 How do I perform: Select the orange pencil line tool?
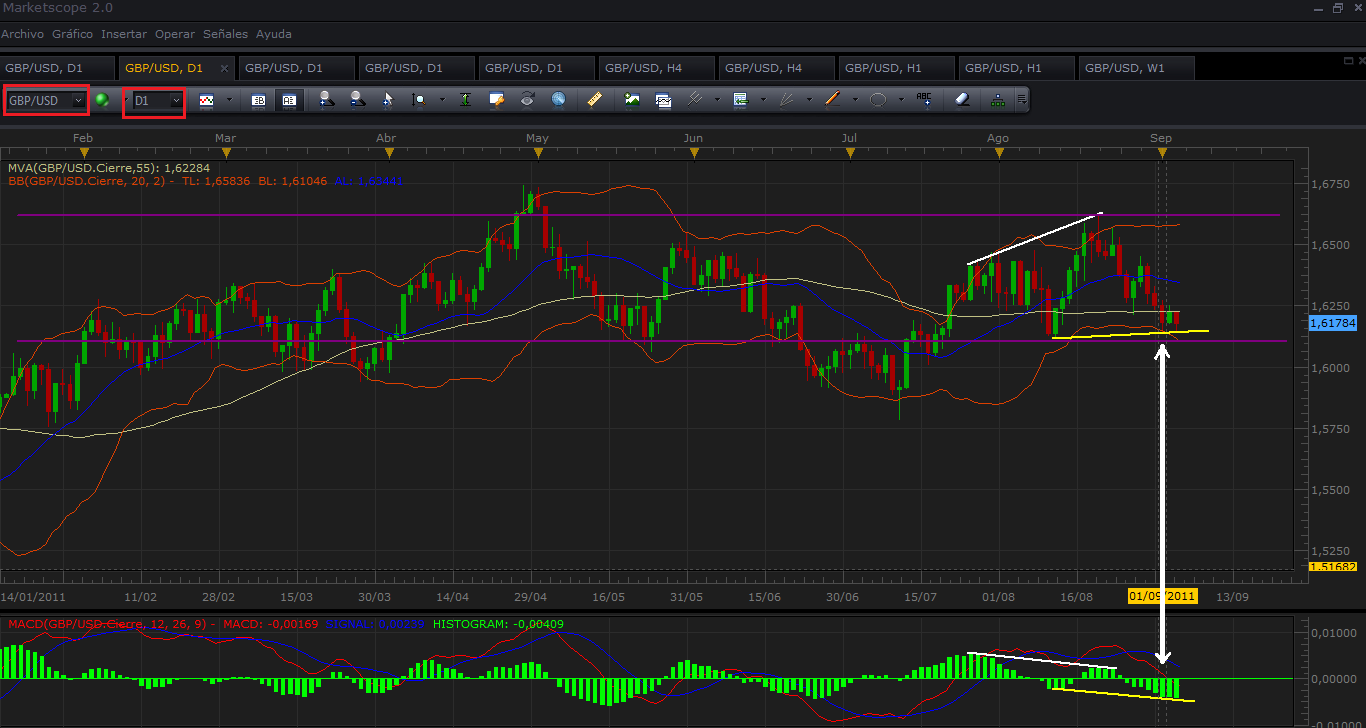[x=833, y=100]
